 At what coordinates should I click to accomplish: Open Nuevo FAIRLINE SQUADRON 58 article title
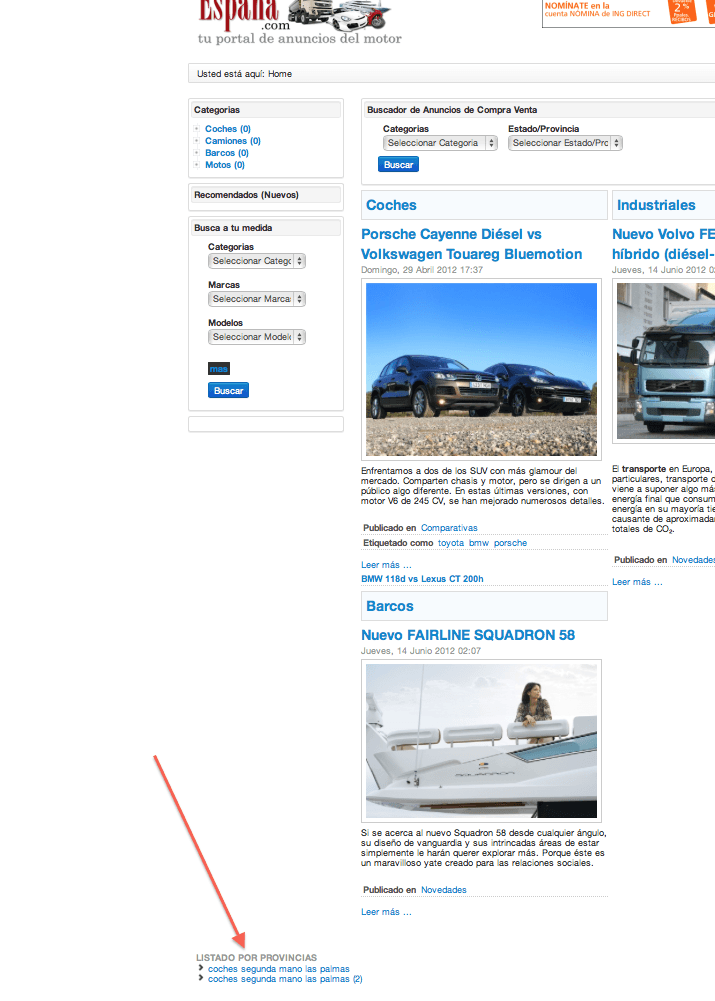(468, 635)
